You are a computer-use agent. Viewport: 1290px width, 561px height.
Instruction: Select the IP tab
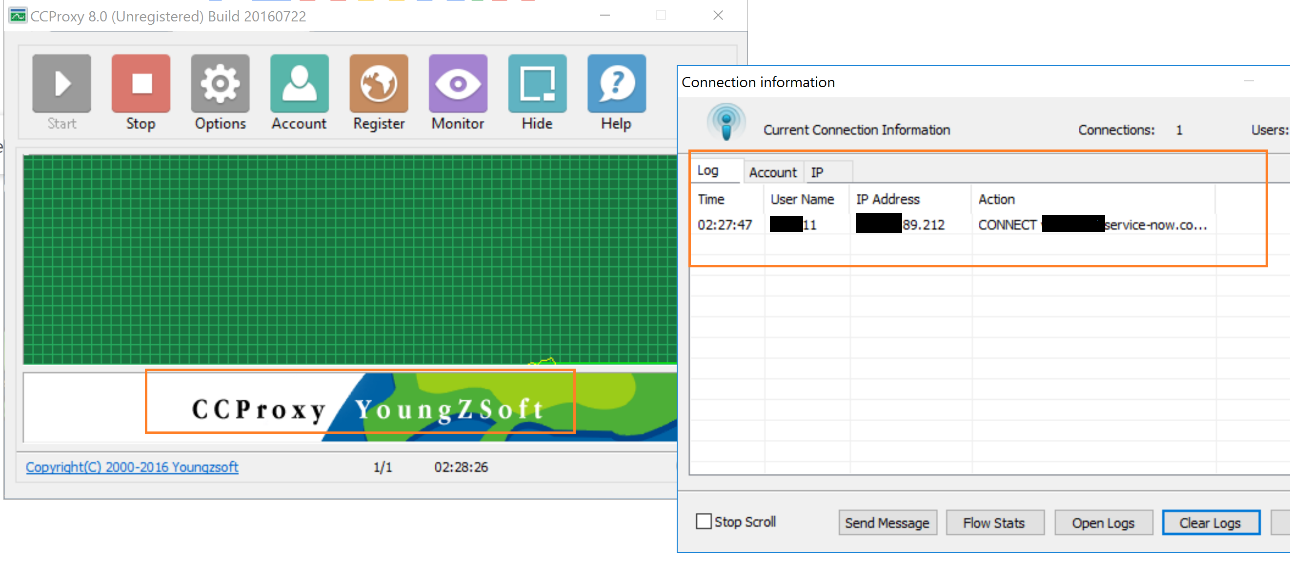[818, 172]
